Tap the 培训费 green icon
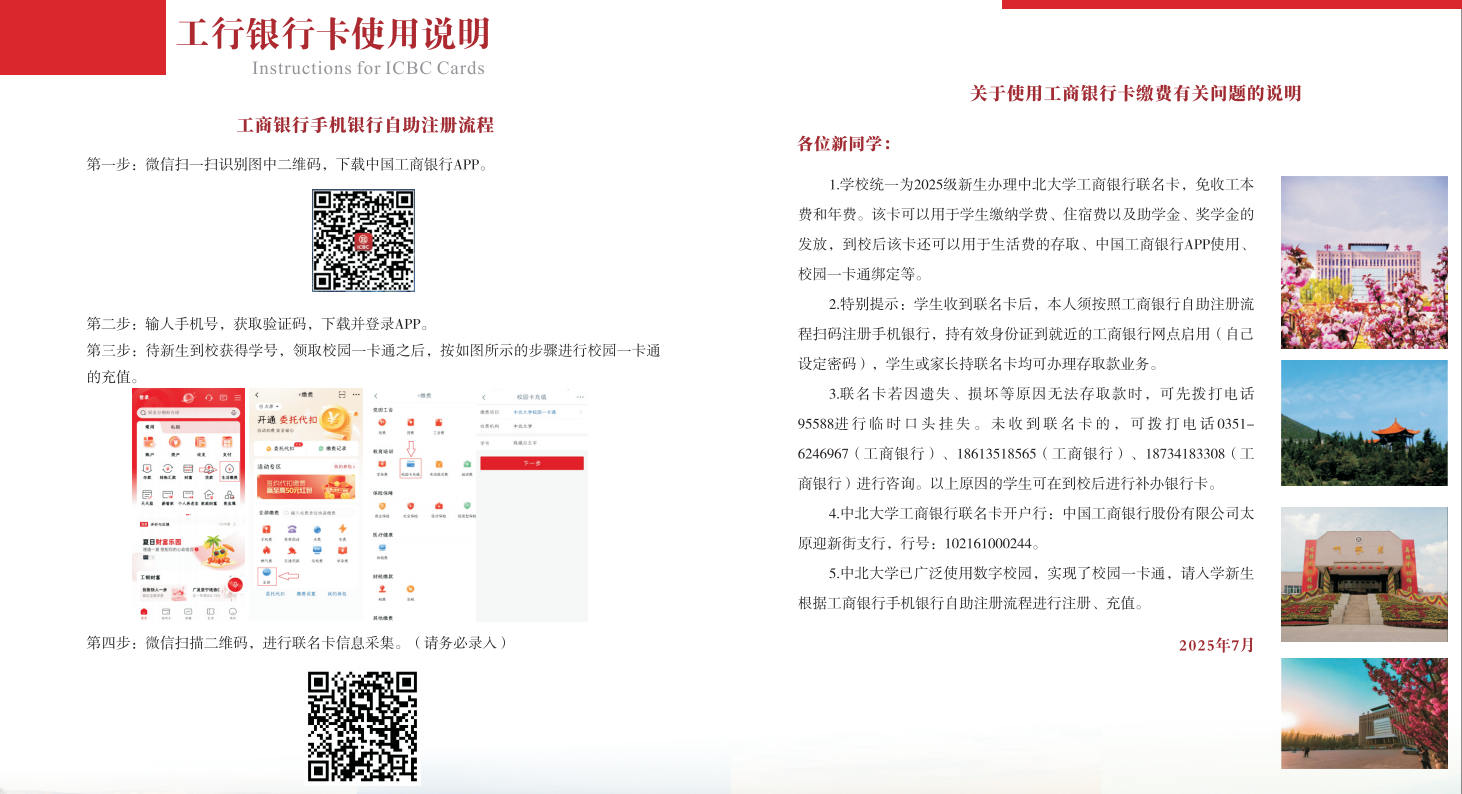 pyautogui.click(x=467, y=464)
